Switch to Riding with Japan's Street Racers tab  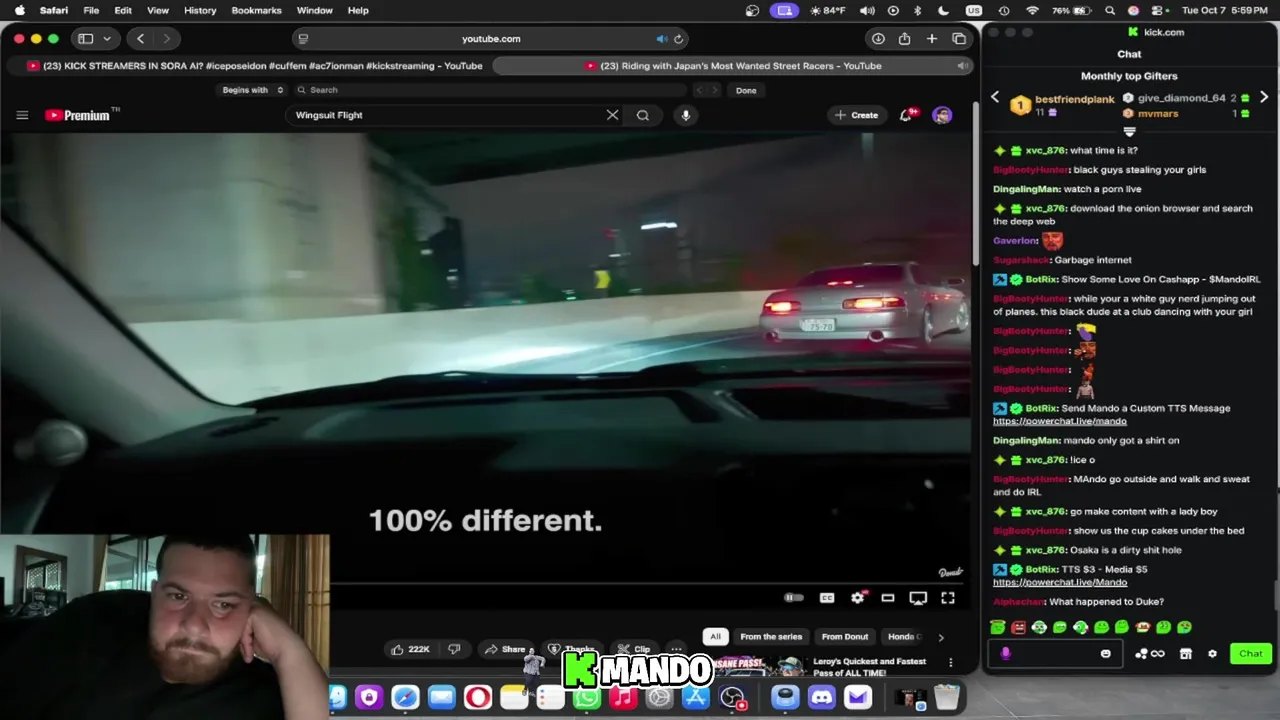732,66
